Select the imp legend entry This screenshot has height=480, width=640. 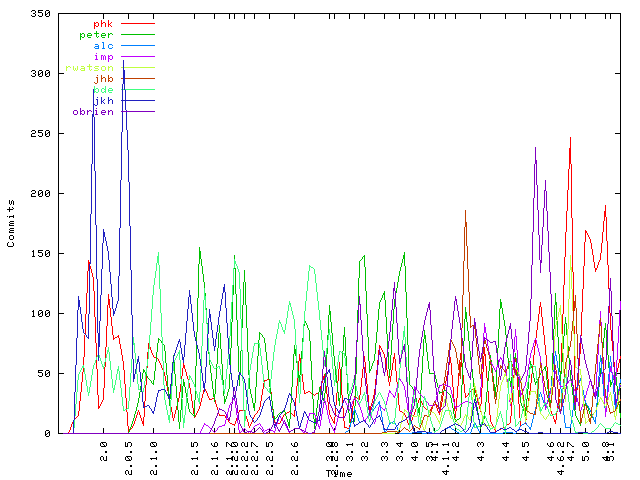tap(103, 57)
